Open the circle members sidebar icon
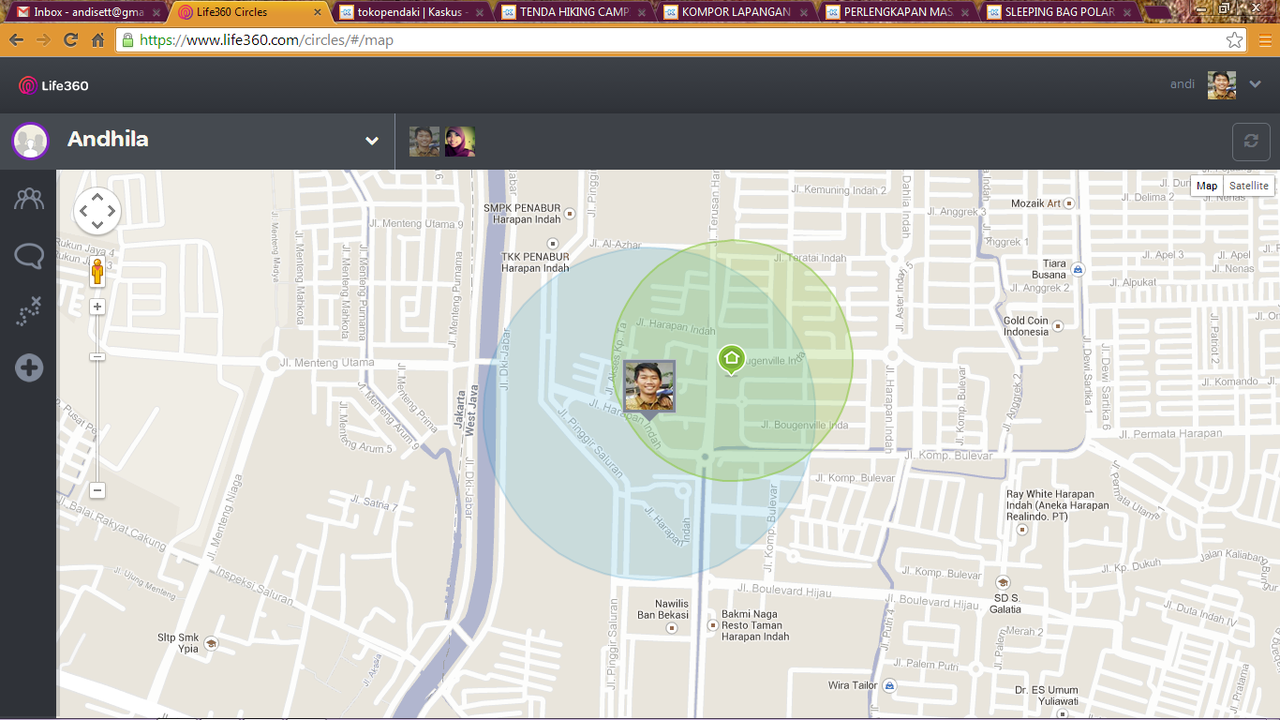1280x720 pixels. point(29,199)
